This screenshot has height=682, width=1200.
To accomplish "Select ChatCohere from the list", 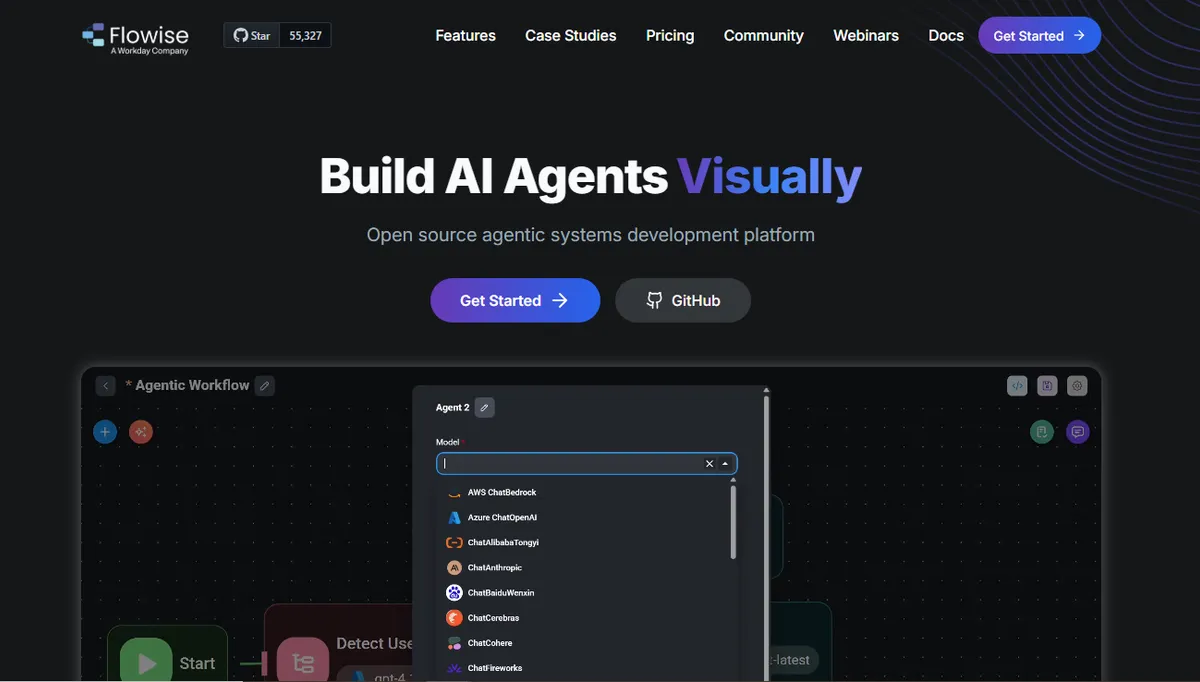I will 585,643.
